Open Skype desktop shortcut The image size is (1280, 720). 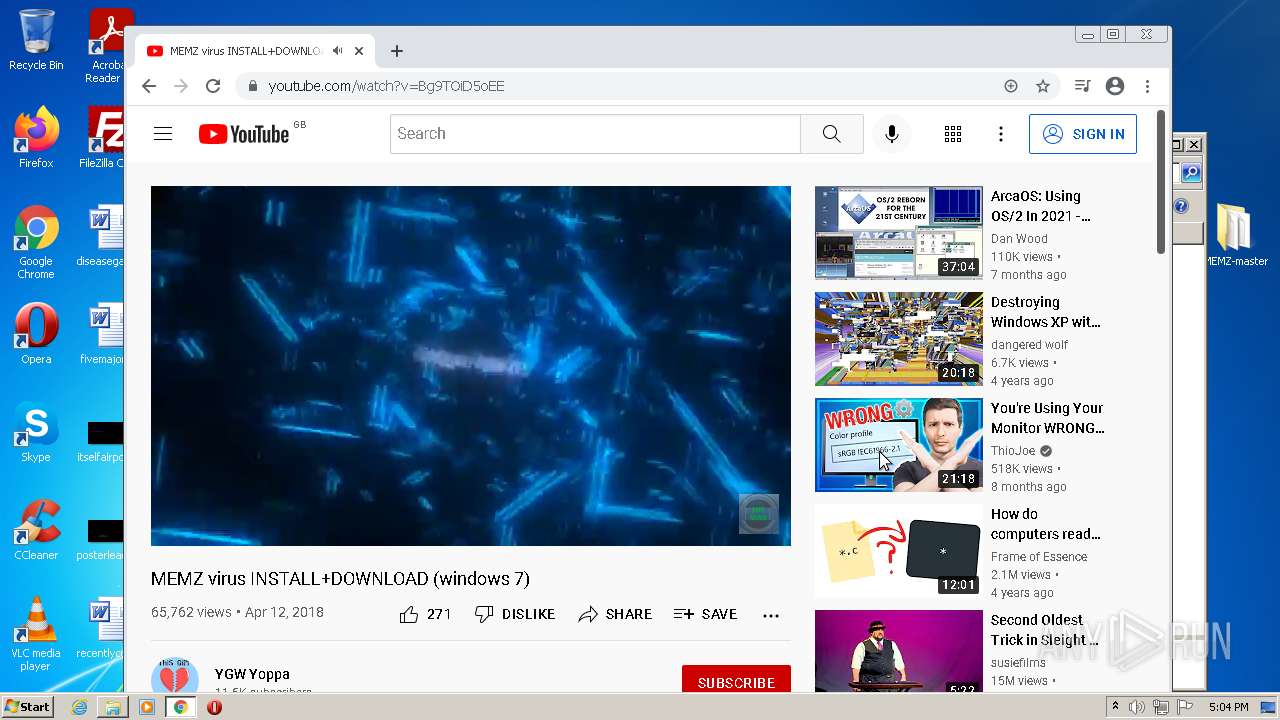pos(36,432)
